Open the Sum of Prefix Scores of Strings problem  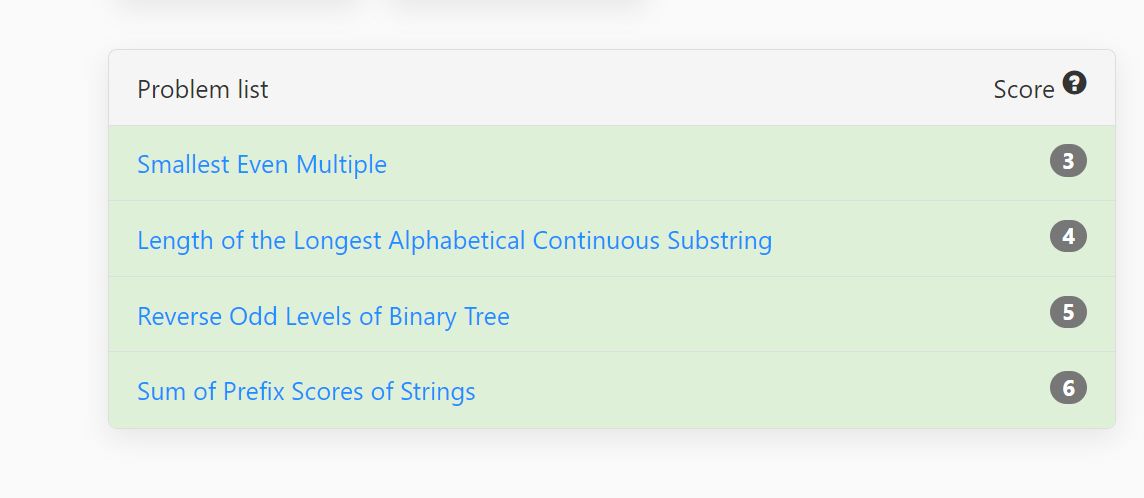click(306, 392)
